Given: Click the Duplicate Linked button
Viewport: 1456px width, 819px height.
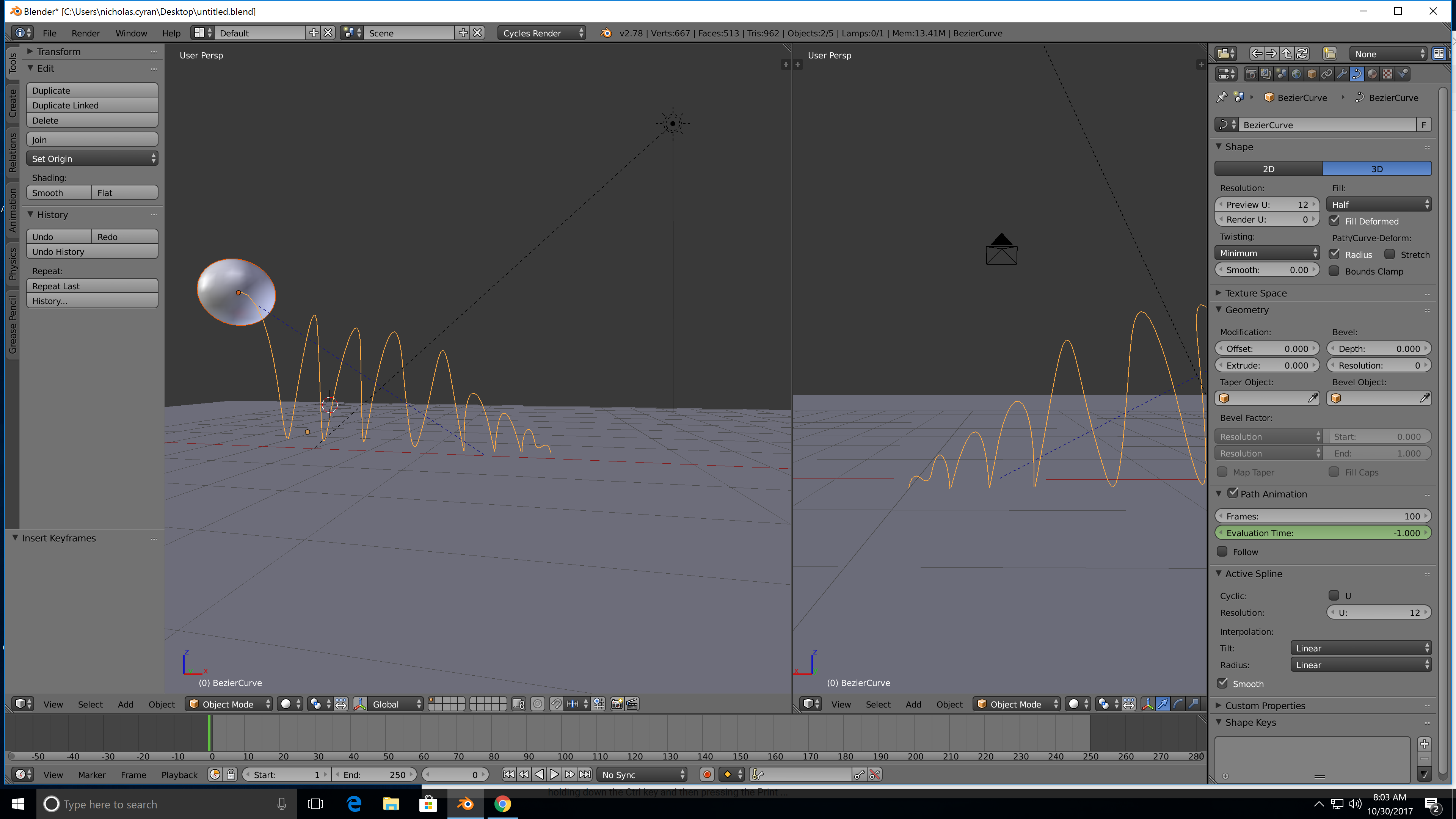Looking at the screenshot, I should (x=92, y=105).
